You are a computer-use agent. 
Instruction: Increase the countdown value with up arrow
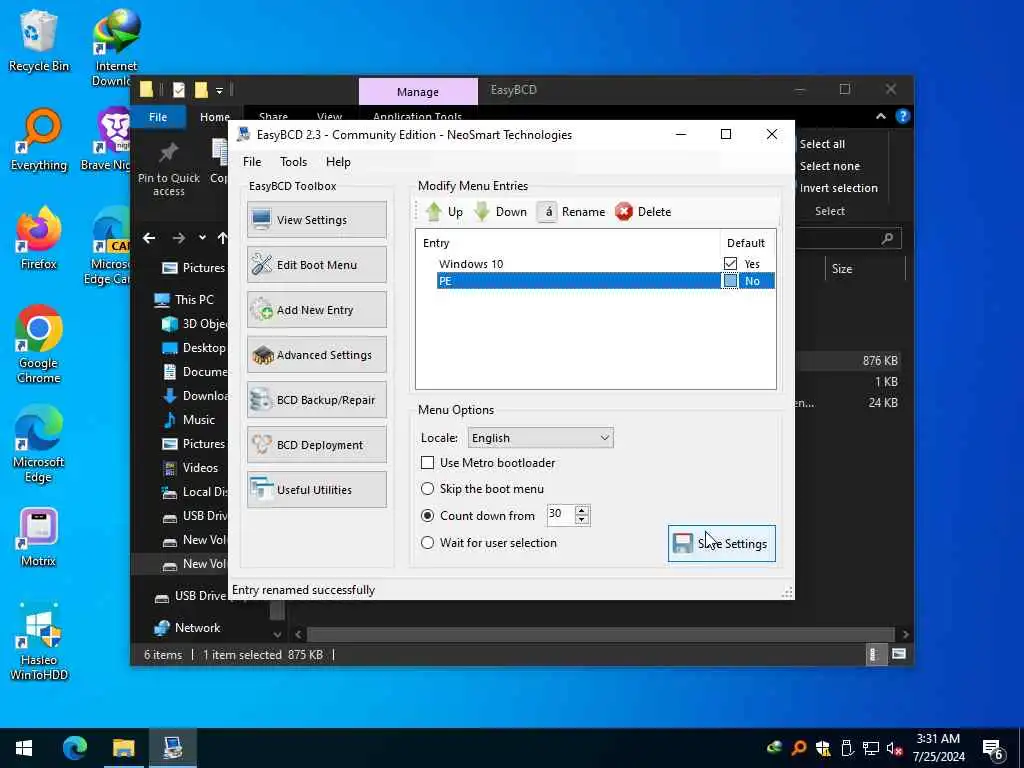[582, 510]
